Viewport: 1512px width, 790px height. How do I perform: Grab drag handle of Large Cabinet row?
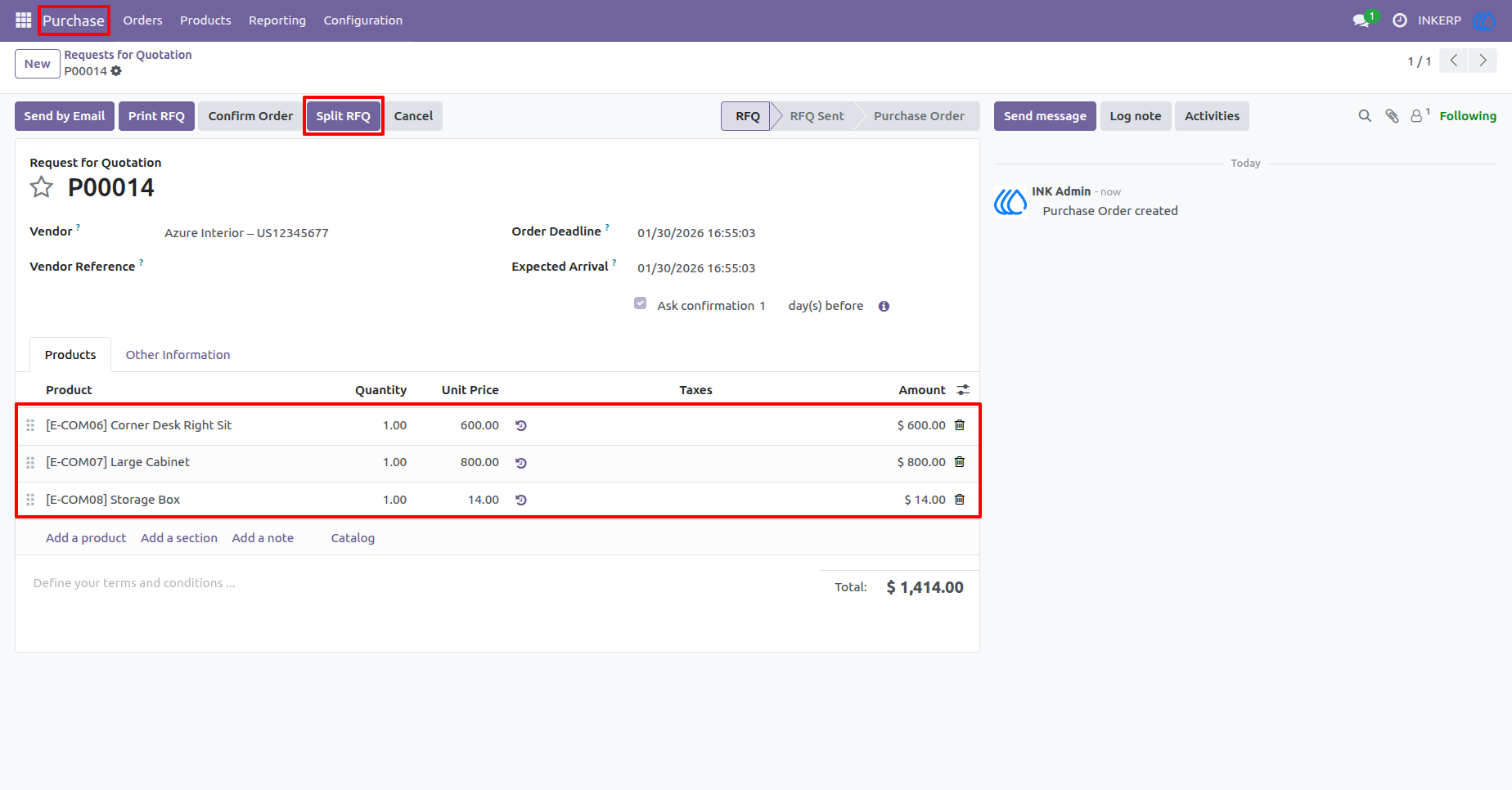coord(30,463)
